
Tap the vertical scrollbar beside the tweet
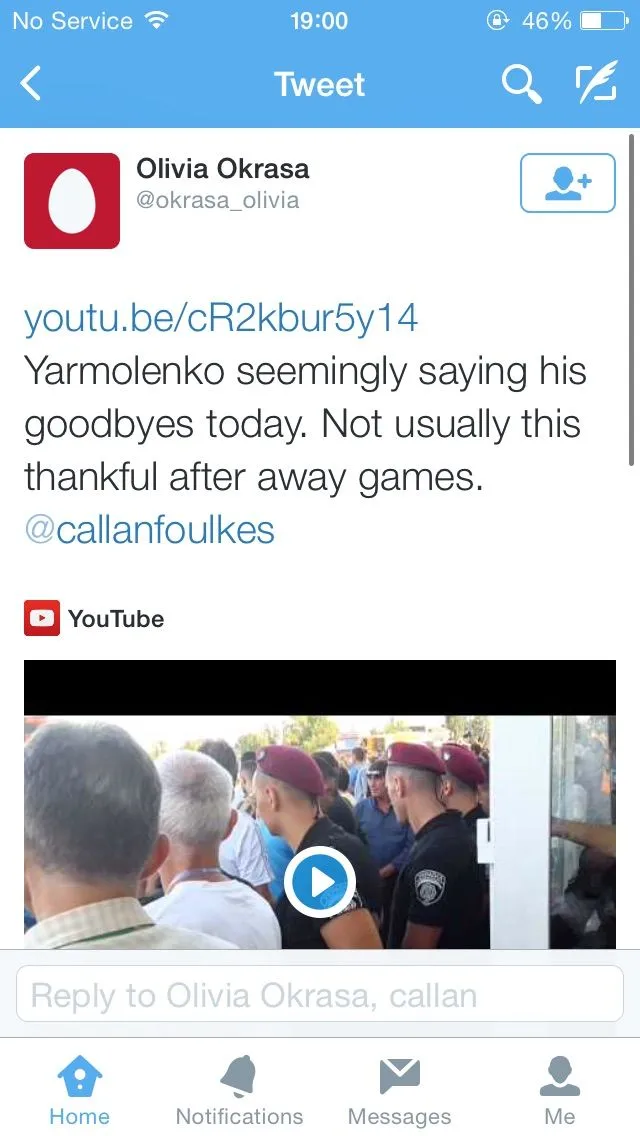tap(632, 299)
